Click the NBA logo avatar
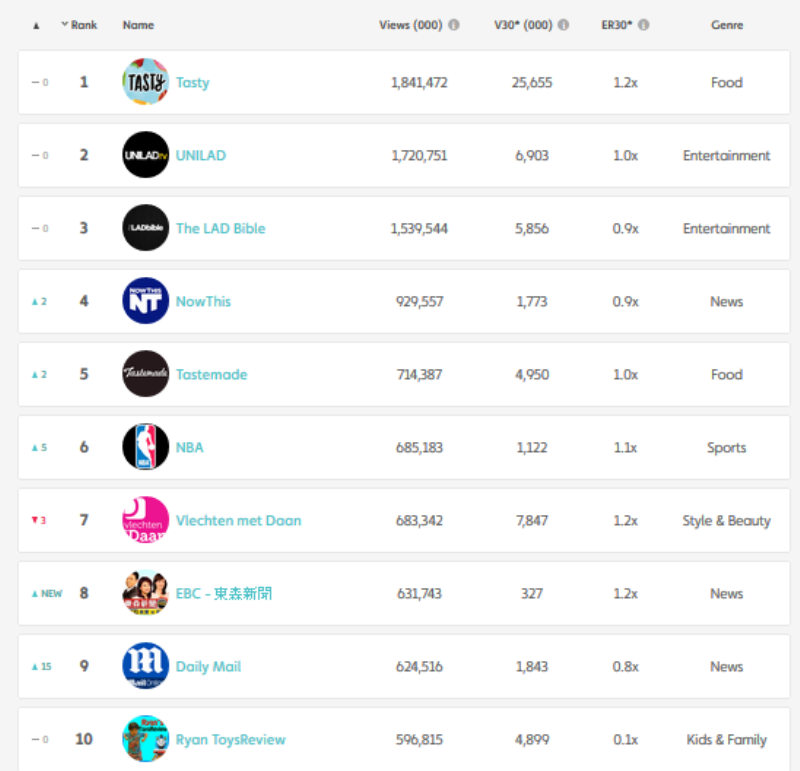This screenshot has width=800, height=771. [x=145, y=446]
